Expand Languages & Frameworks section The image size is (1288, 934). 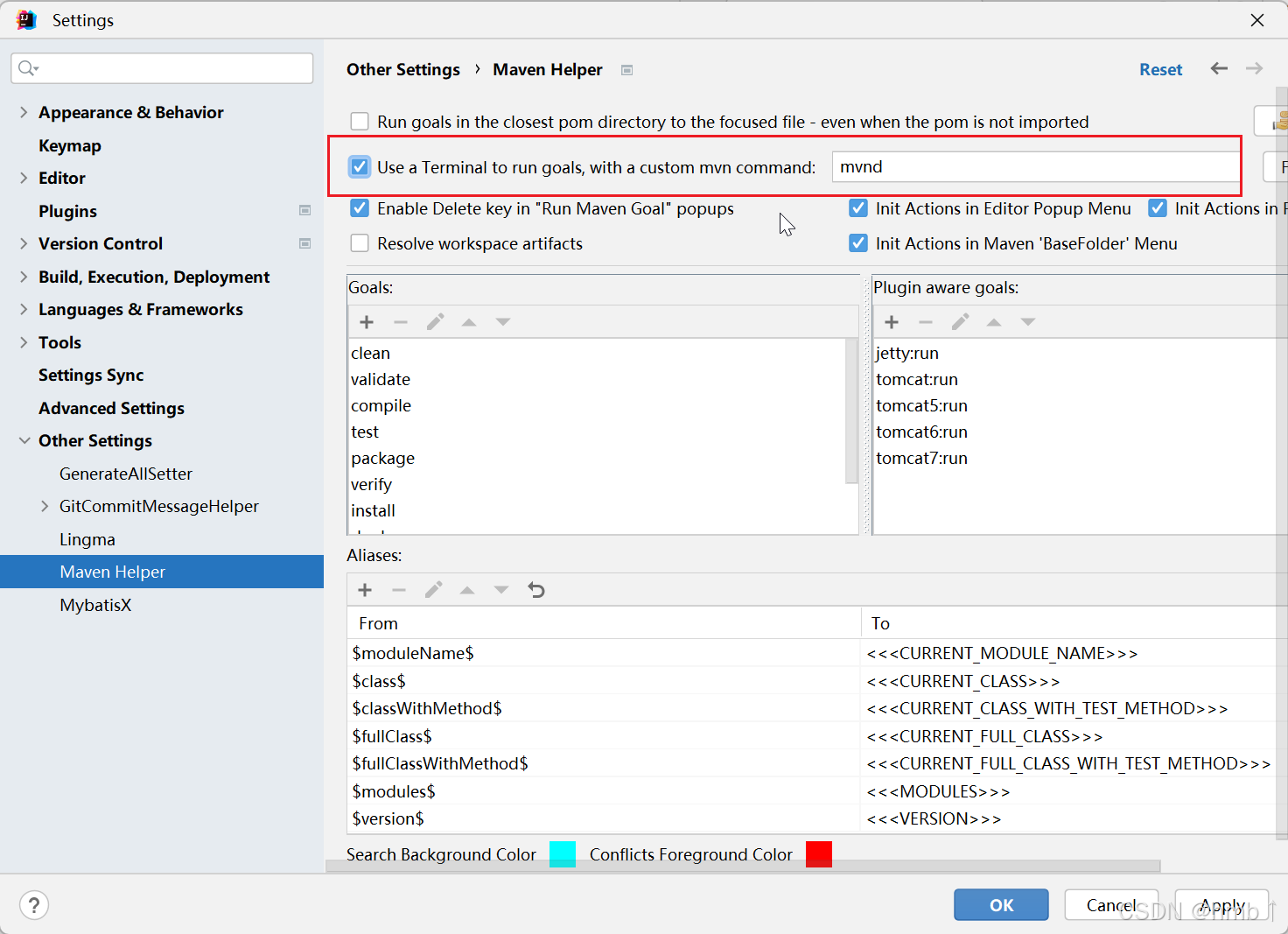(x=24, y=309)
